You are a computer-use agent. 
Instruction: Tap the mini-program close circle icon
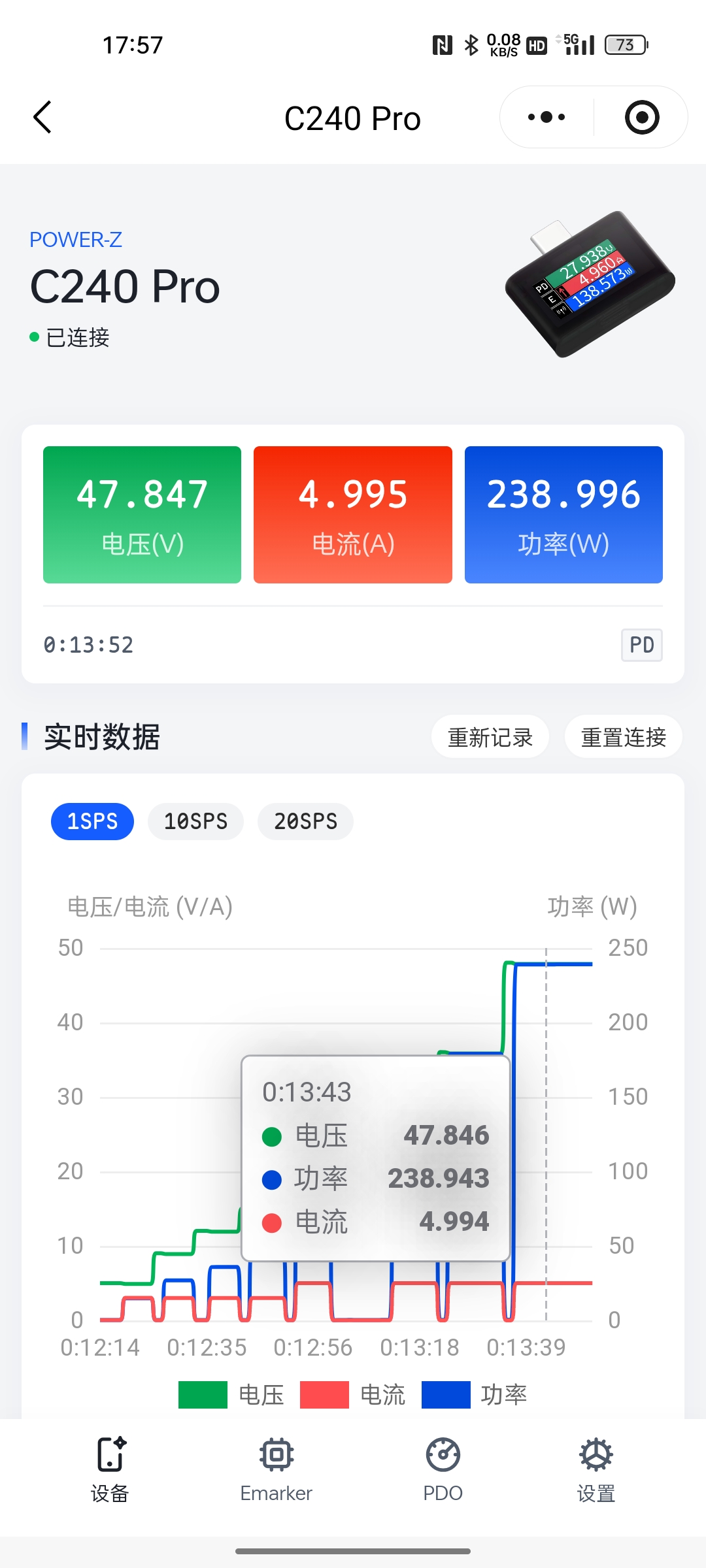point(641,118)
